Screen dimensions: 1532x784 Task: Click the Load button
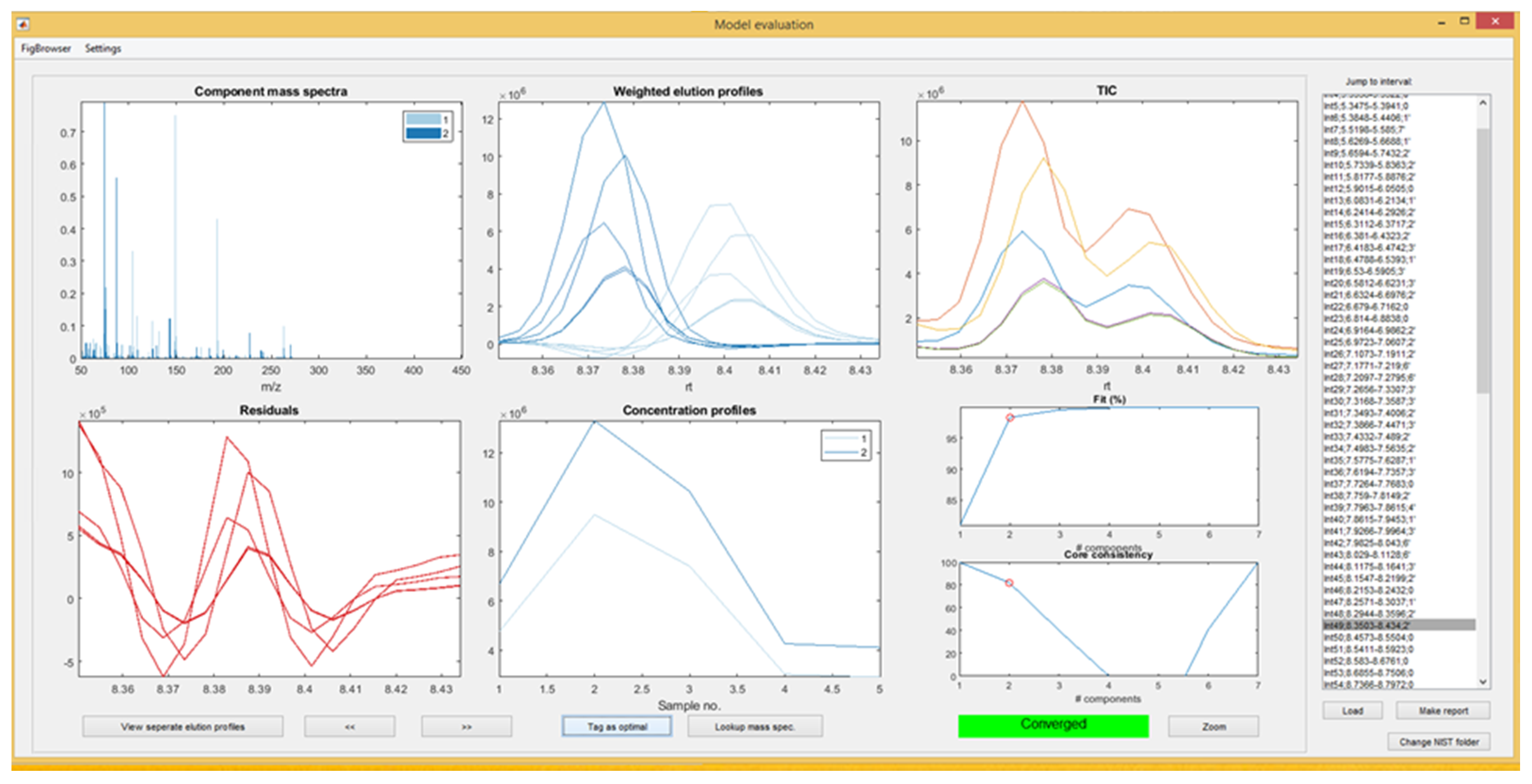point(1352,710)
